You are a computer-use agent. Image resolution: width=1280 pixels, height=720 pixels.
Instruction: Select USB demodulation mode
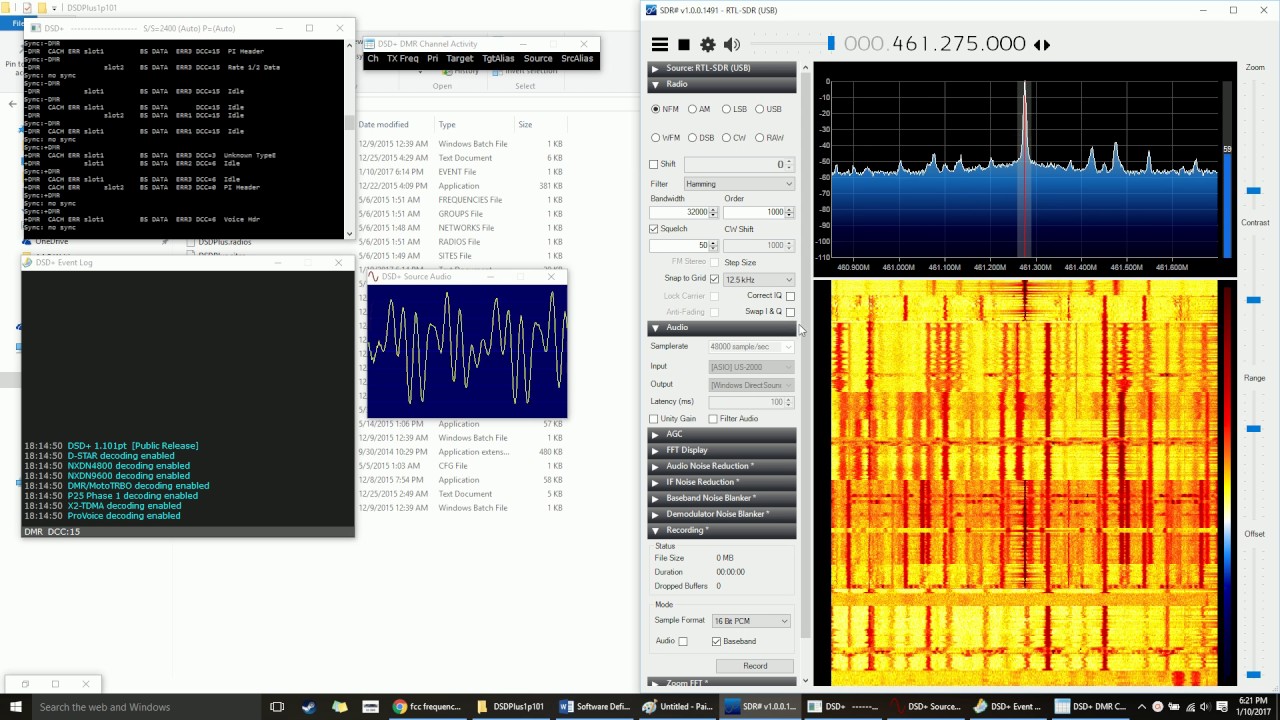click(769, 109)
